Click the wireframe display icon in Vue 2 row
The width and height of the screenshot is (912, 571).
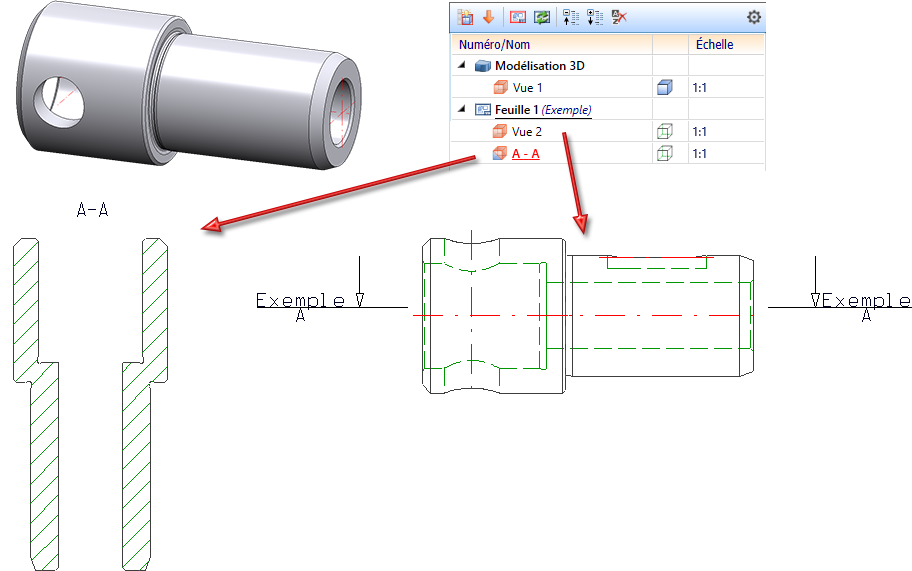(x=665, y=131)
